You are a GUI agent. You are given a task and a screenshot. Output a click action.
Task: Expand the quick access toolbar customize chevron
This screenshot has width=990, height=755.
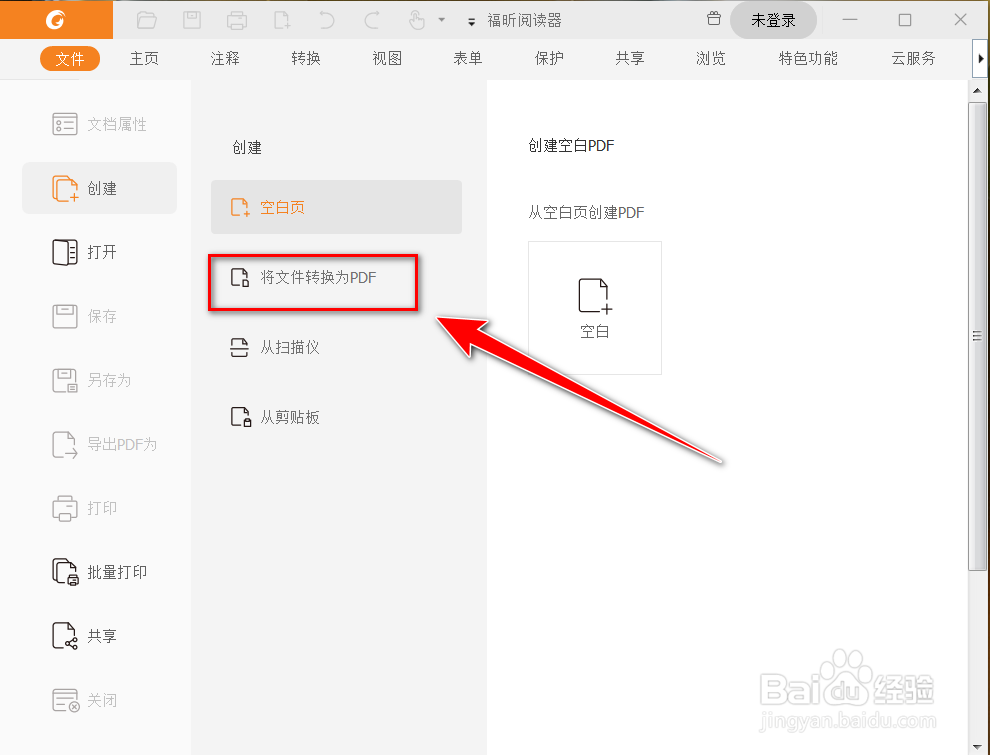click(x=470, y=20)
